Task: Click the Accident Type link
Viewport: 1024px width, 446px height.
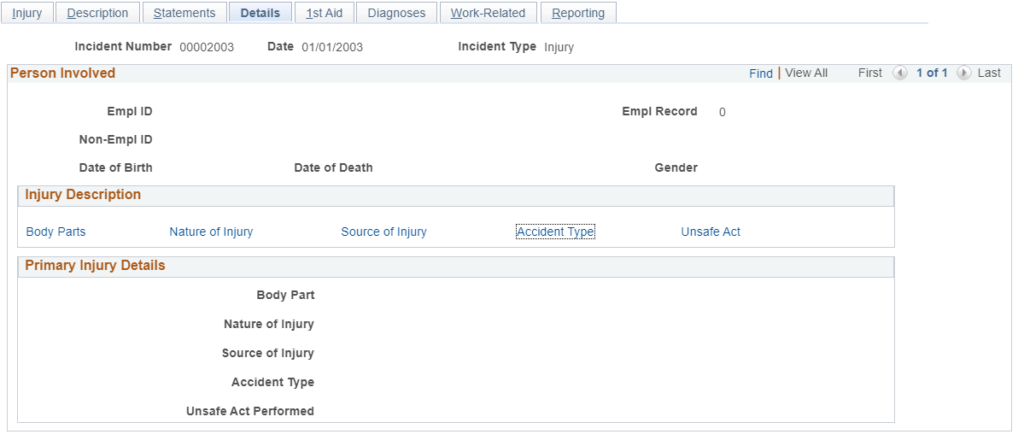Action: pyautogui.click(x=555, y=232)
